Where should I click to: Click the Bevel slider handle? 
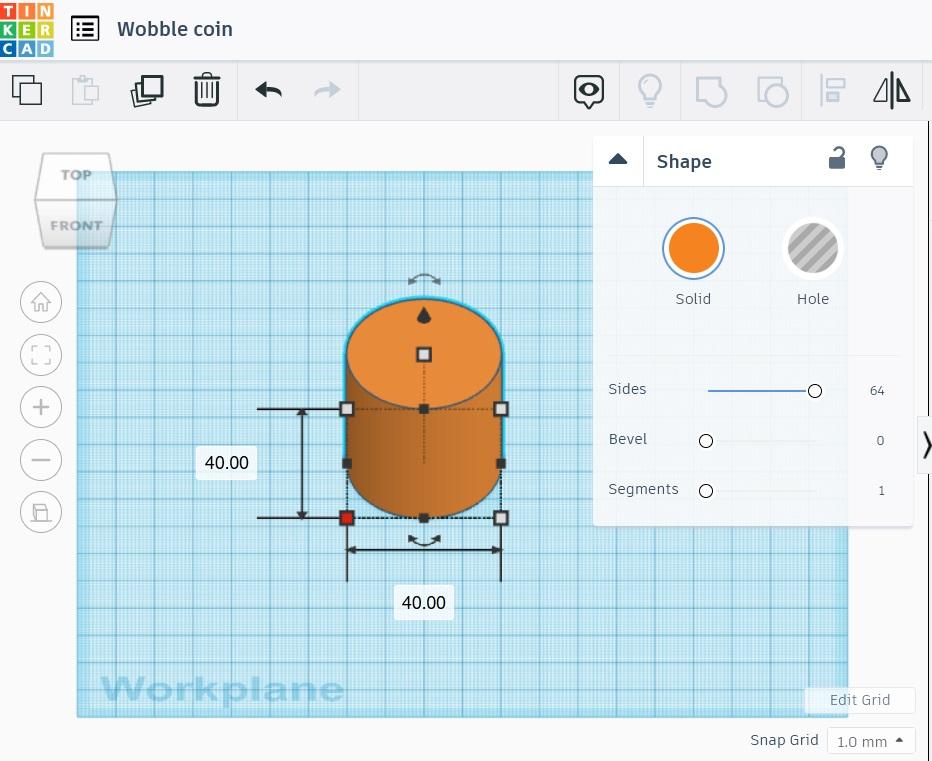pos(706,441)
